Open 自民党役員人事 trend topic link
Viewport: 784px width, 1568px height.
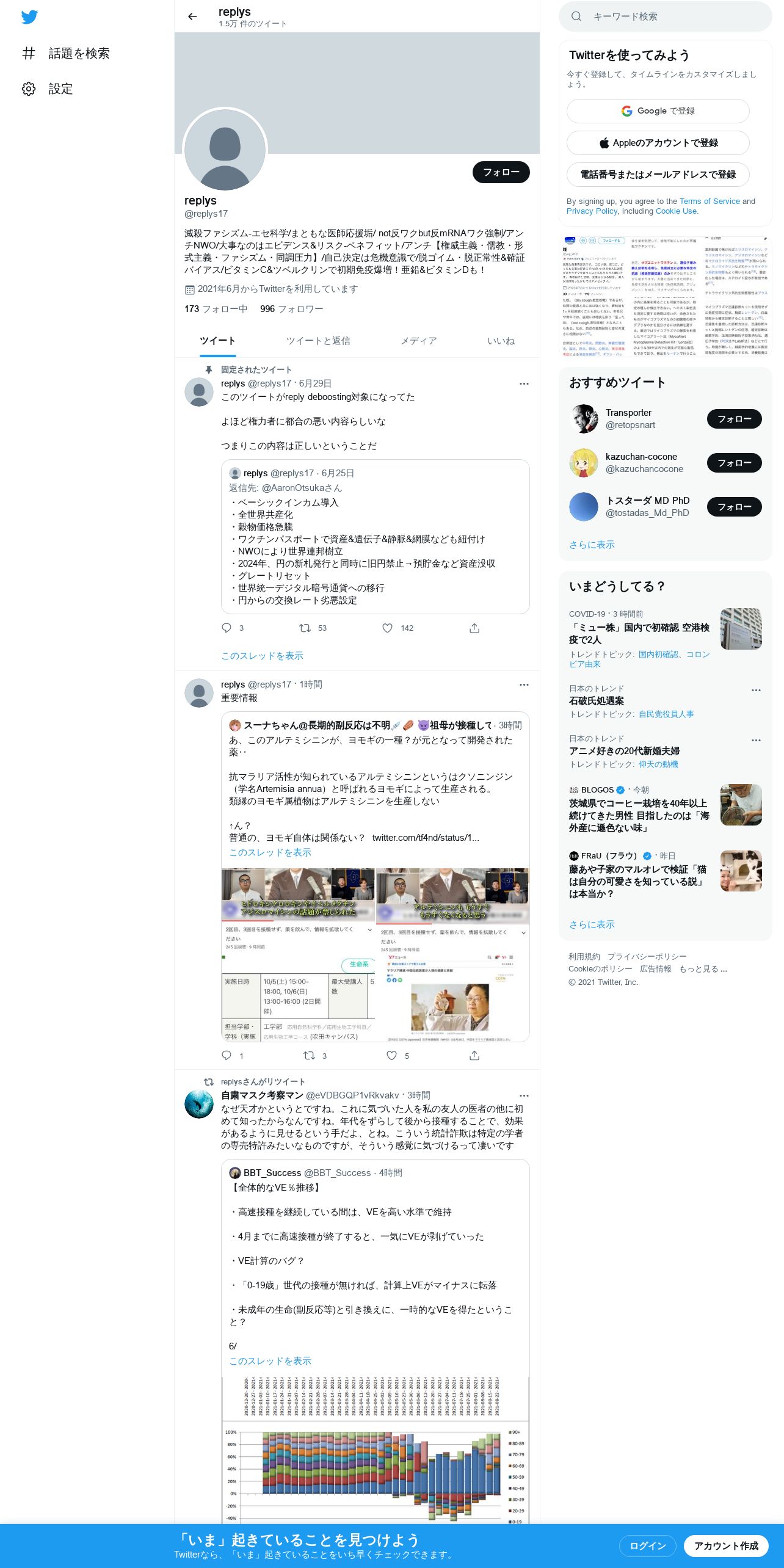coord(666,714)
